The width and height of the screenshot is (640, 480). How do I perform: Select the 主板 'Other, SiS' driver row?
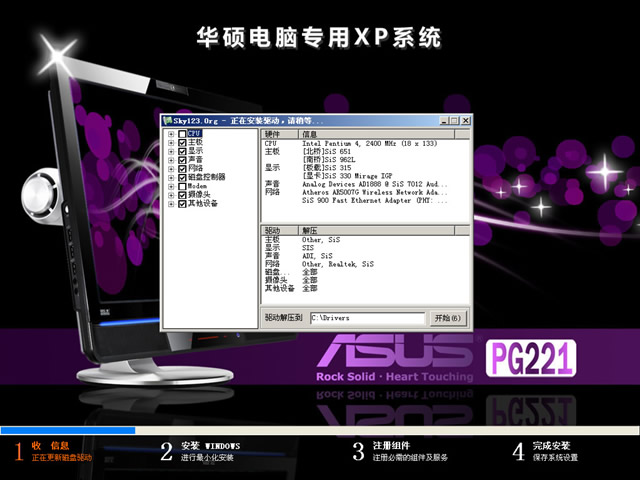[365, 240]
